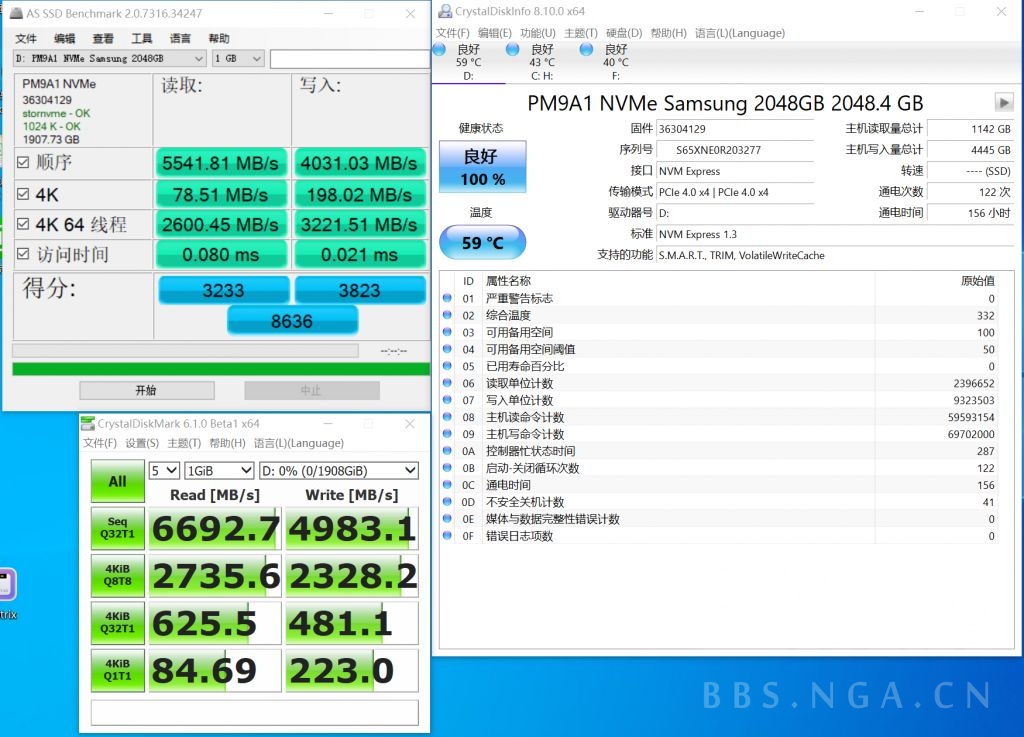
Task: Run the Seq Q32T1 test in CrystalDiskMark
Action: coord(117,528)
